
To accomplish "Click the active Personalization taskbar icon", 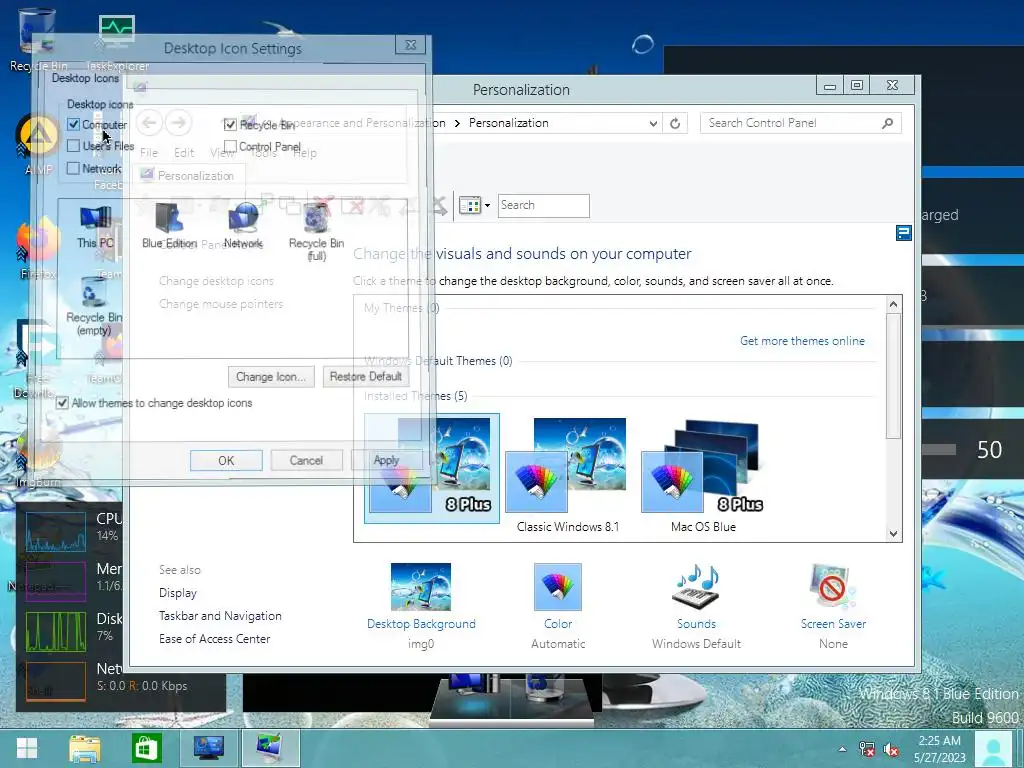I will click(270, 748).
